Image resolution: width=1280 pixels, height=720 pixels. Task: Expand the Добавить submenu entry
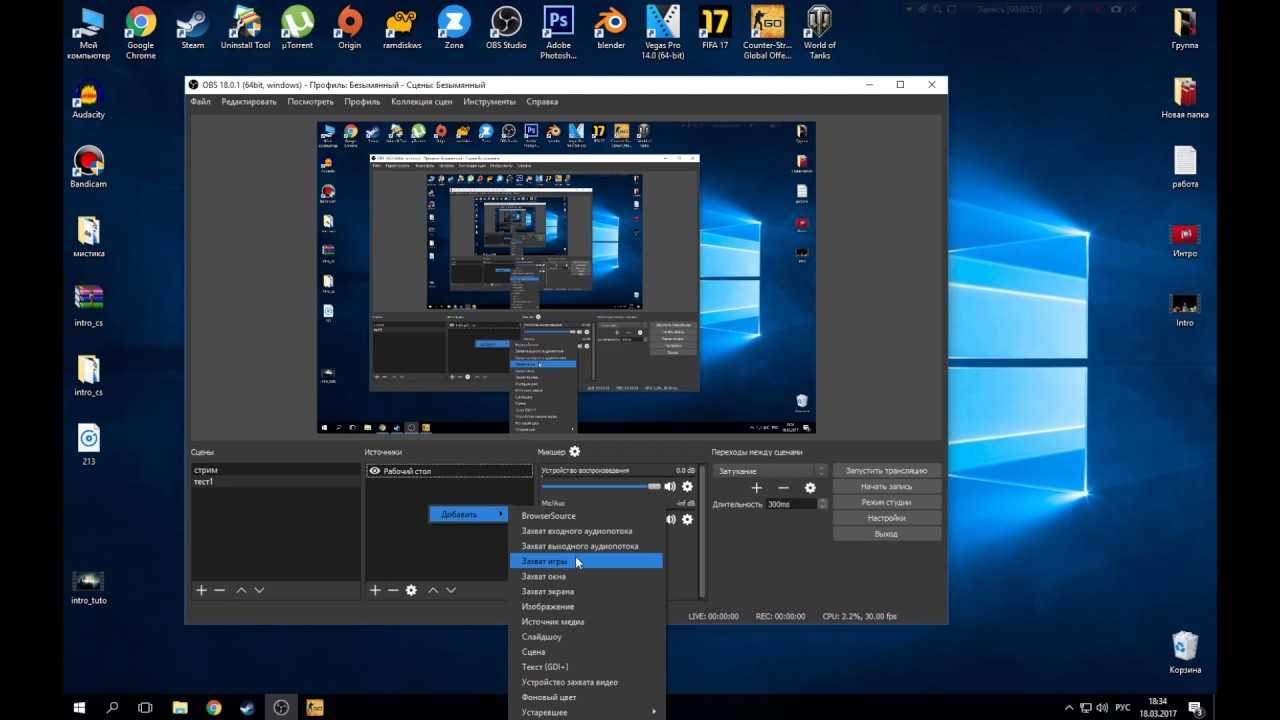pos(468,514)
